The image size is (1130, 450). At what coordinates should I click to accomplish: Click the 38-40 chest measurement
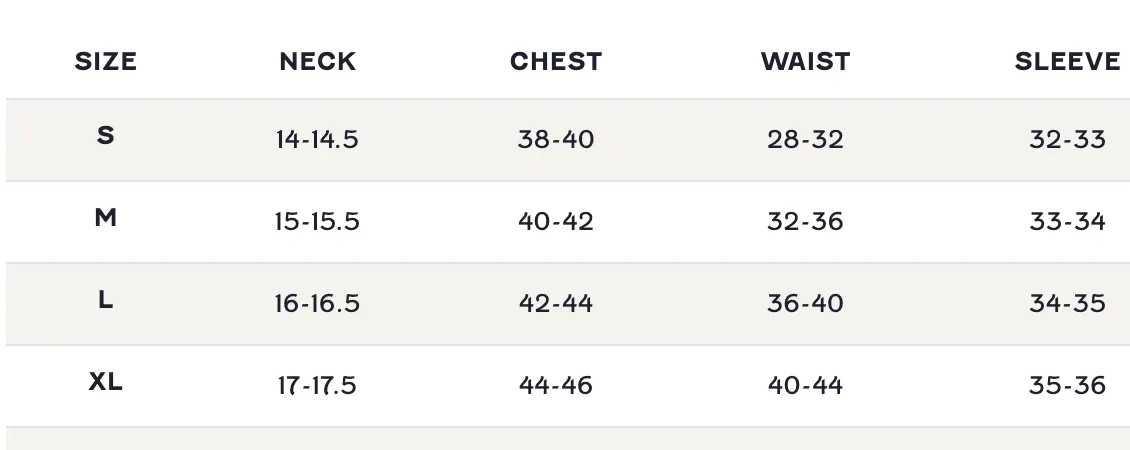tap(556, 139)
